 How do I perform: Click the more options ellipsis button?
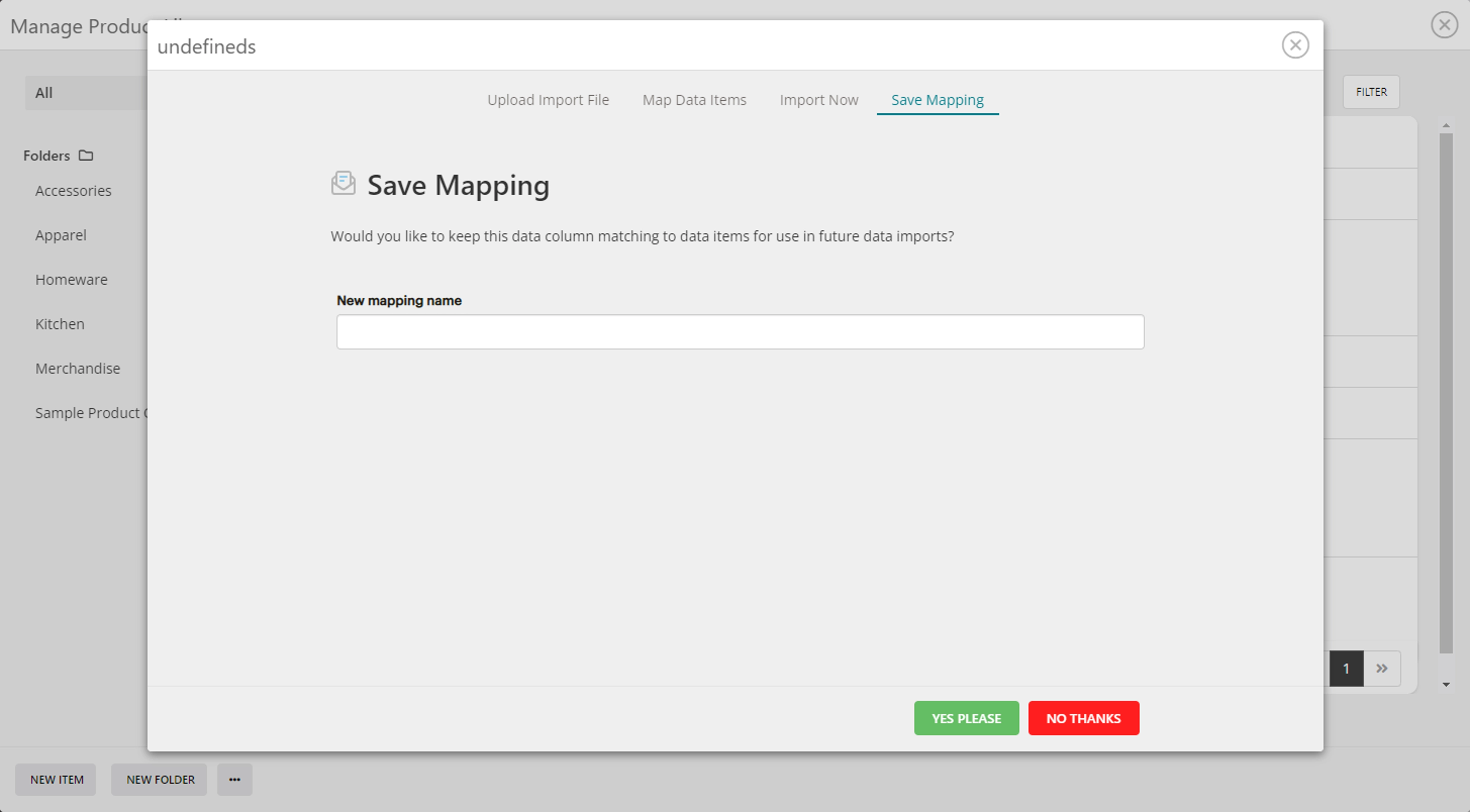pos(235,780)
